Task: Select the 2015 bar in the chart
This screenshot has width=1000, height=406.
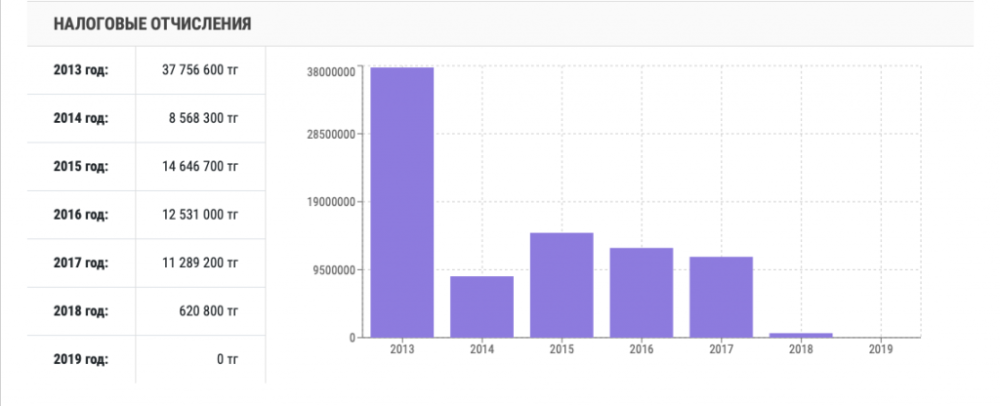Action: pos(561,285)
